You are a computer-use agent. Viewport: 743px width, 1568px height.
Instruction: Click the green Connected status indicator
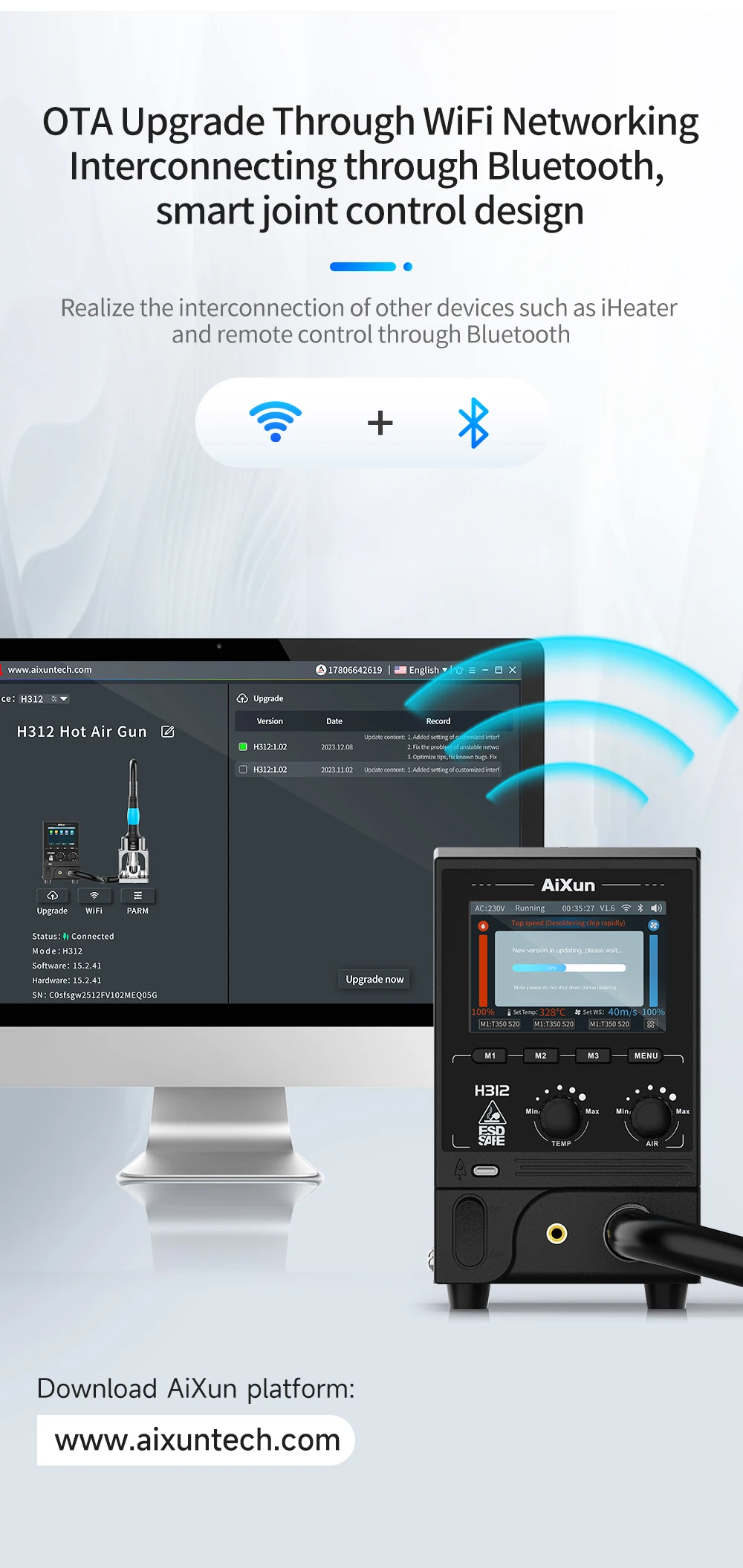(x=66, y=937)
